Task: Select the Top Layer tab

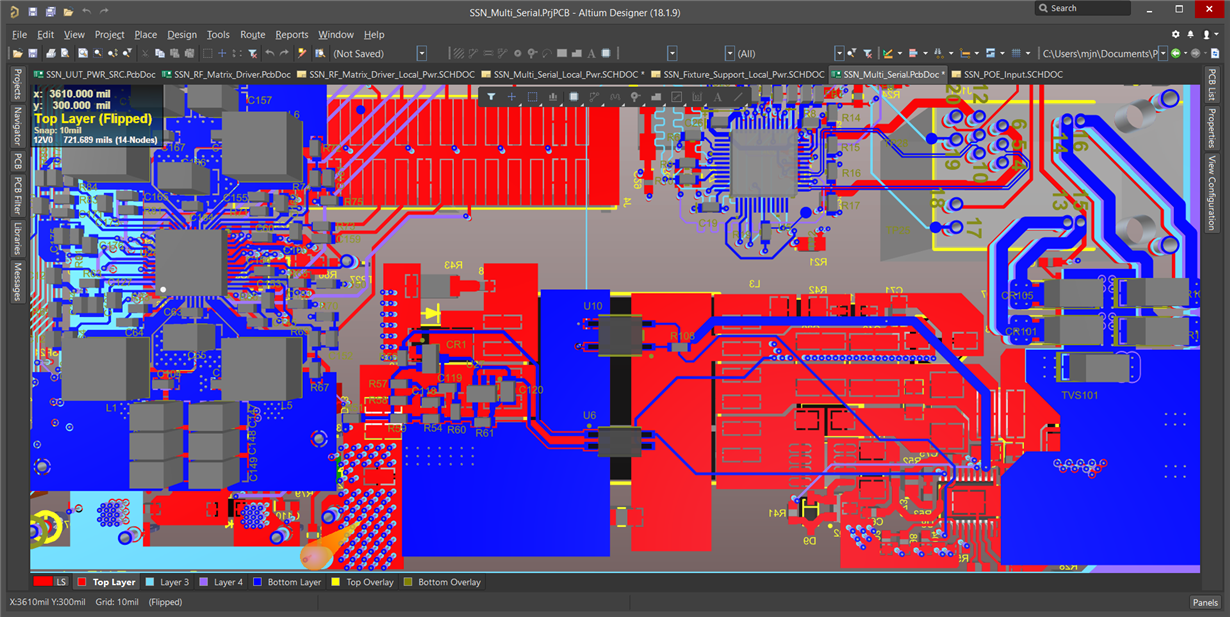Action: 106,581
